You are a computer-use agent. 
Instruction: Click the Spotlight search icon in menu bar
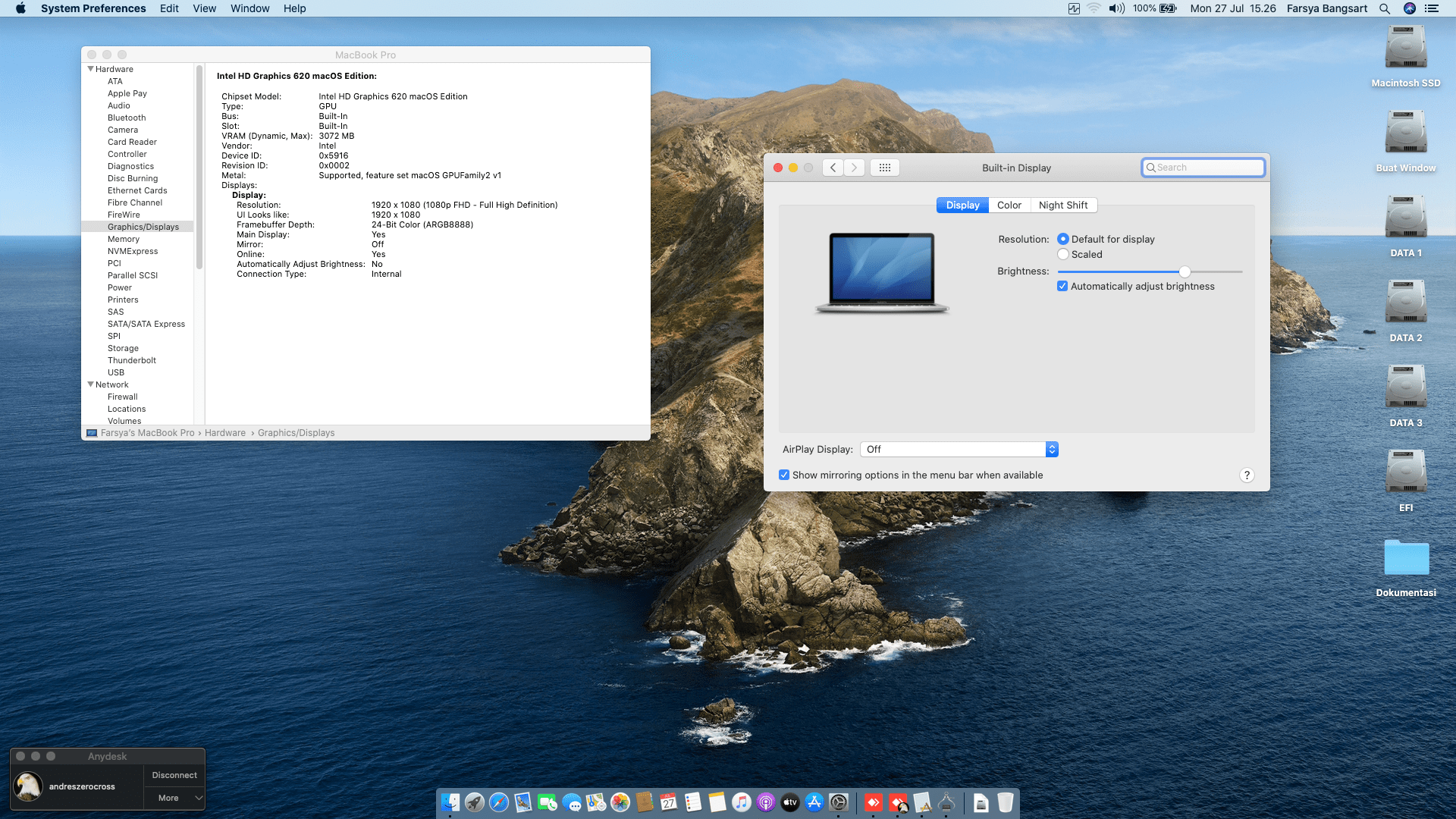1385,8
